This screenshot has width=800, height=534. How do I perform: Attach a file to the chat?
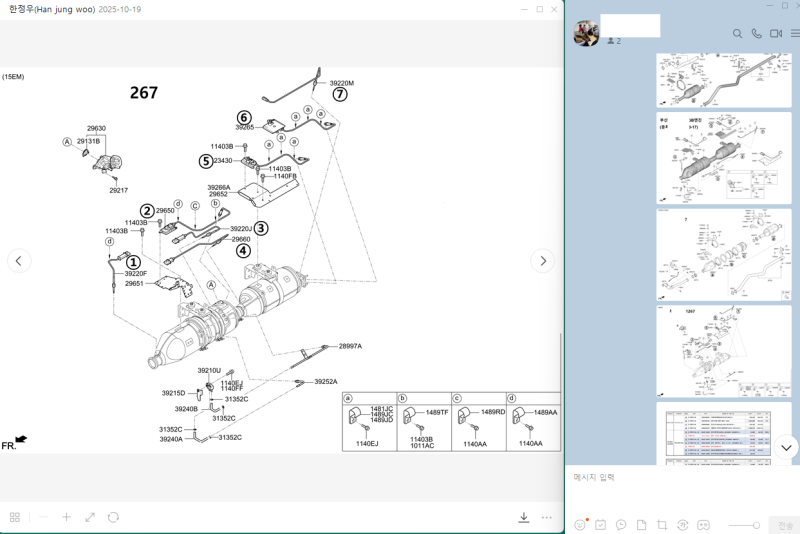pyautogui.click(x=641, y=525)
